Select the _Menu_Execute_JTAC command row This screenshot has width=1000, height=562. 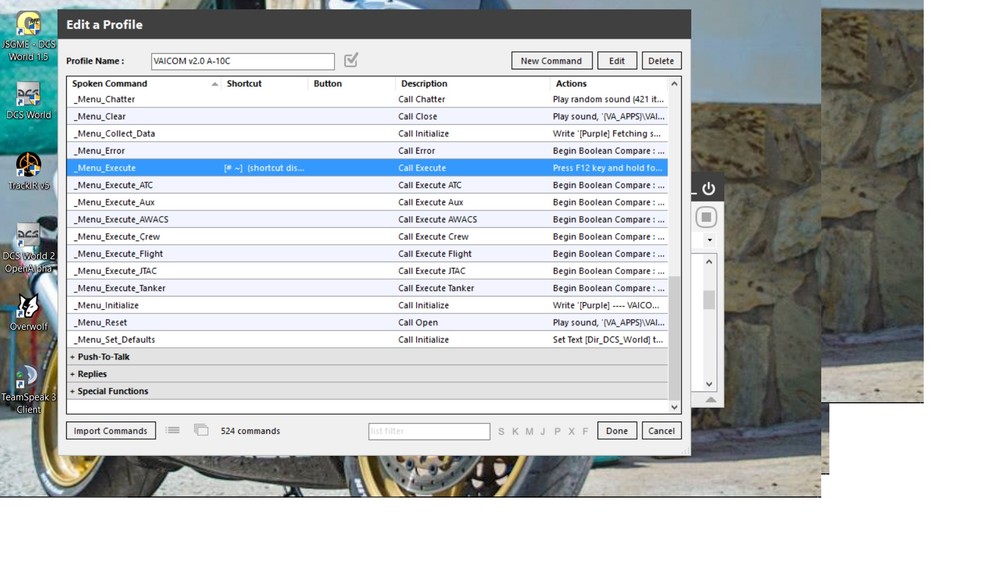[x=367, y=271]
